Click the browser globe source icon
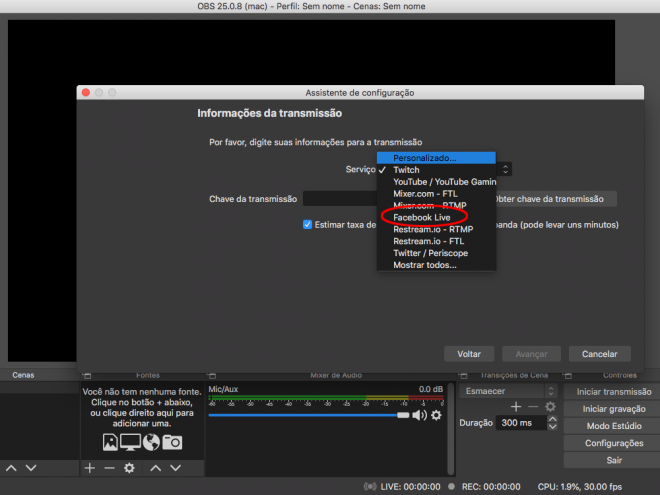 [x=151, y=442]
